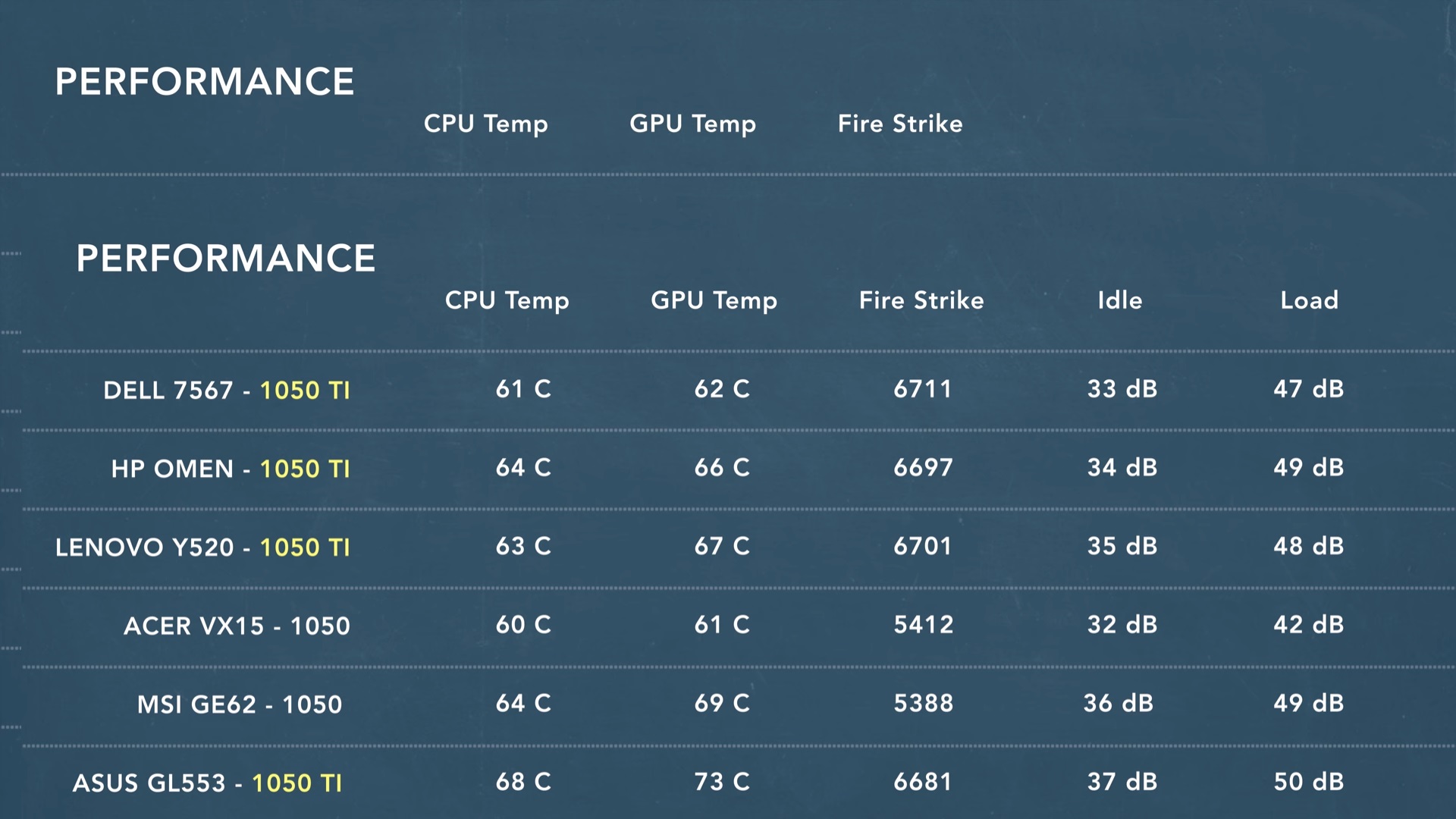Image resolution: width=1456 pixels, height=819 pixels.
Task: Select the 73 C GPU temperature value
Action: (x=722, y=782)
